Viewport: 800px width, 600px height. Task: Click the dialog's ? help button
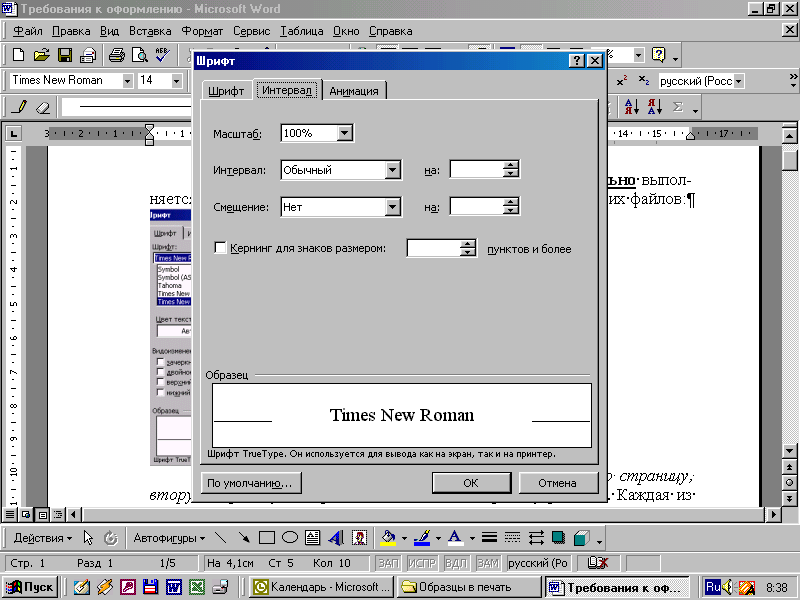coord(576,61)
